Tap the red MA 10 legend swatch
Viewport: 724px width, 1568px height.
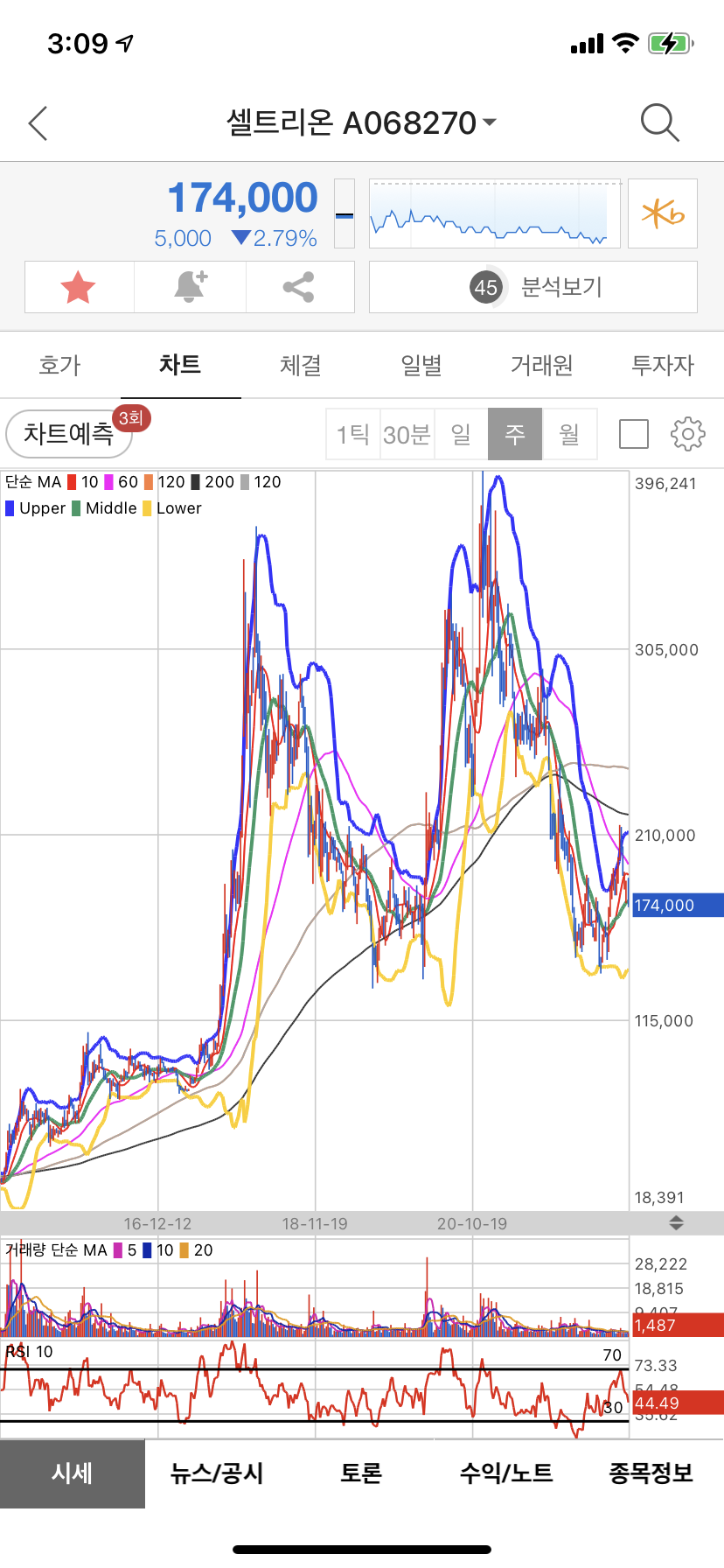[72, 482]
